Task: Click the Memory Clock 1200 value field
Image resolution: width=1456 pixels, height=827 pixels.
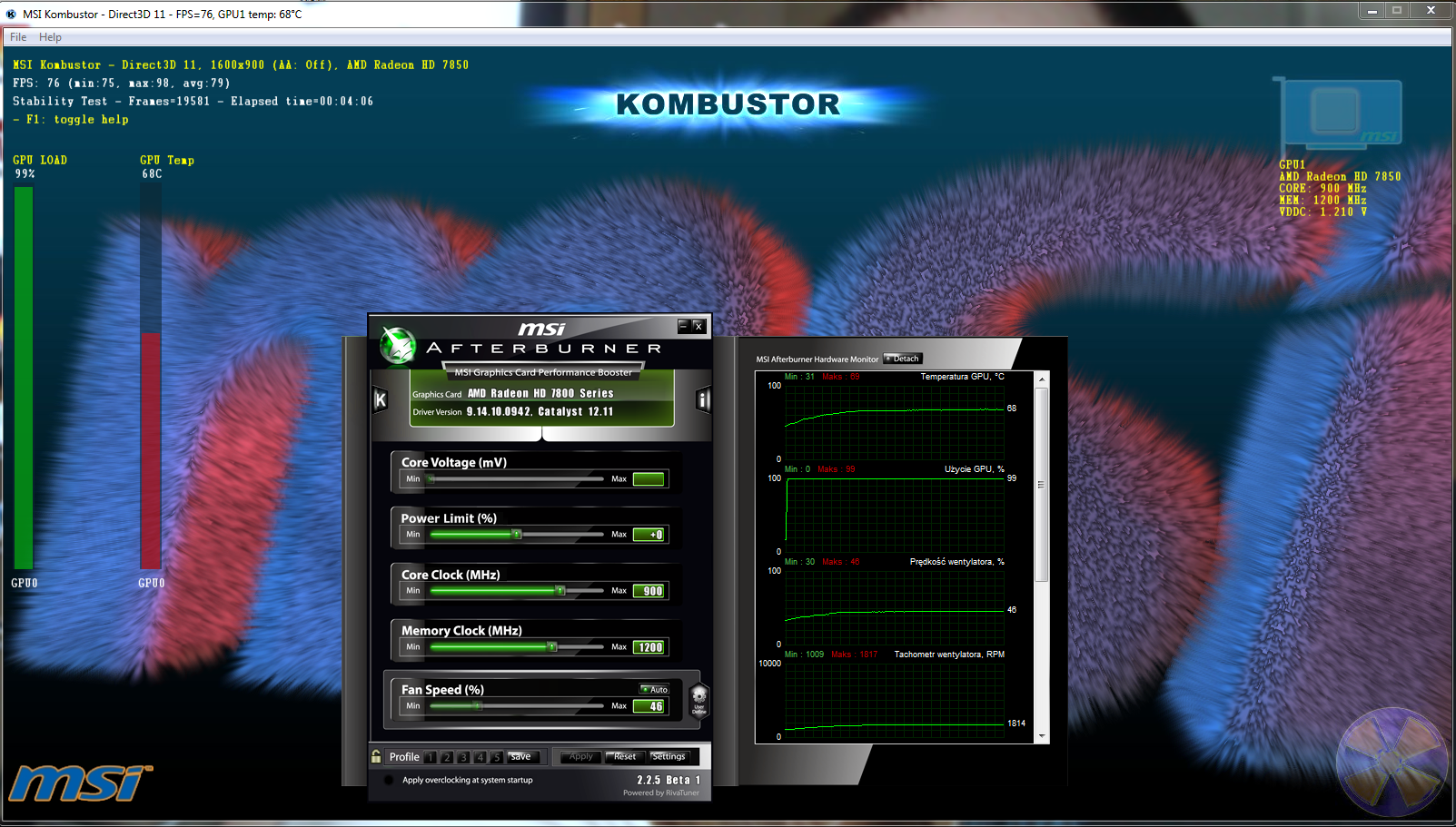Action: click(649, 647)
